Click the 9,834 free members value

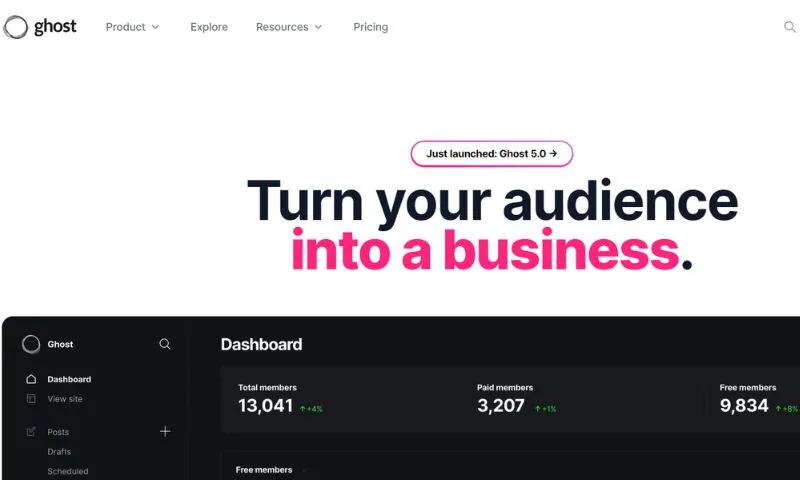744,406
